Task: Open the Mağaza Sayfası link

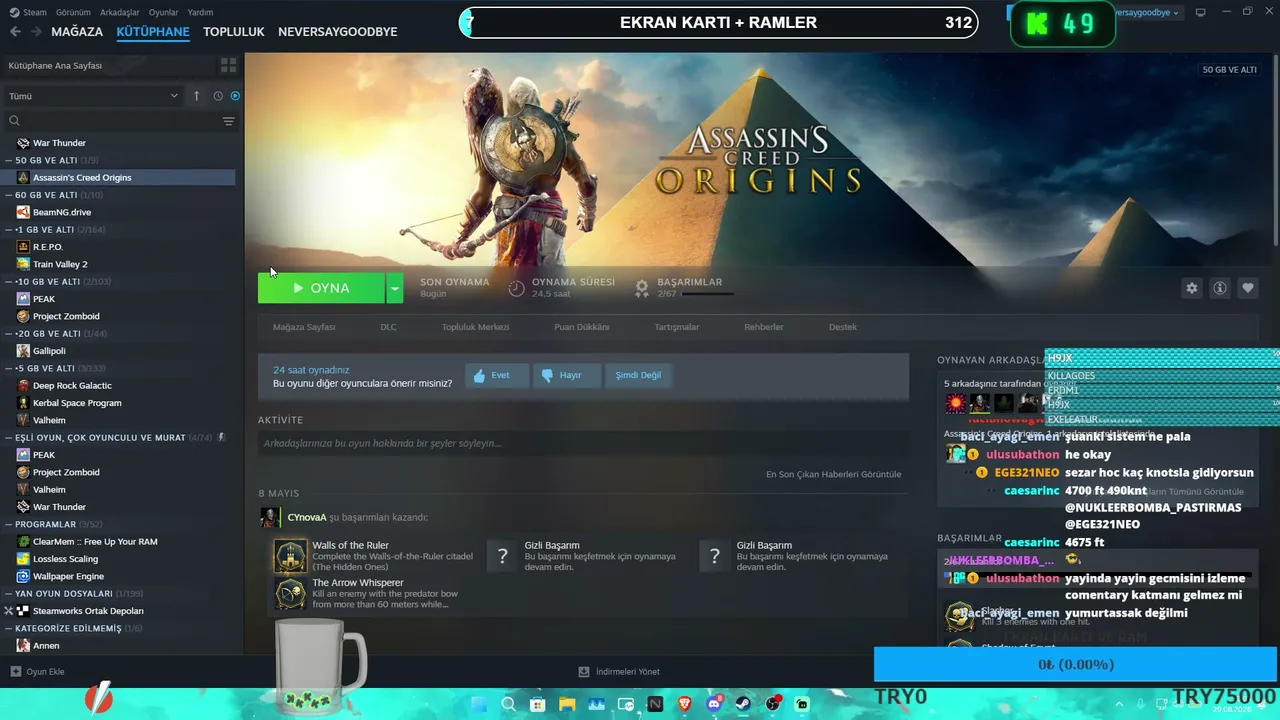Action: 304,327
